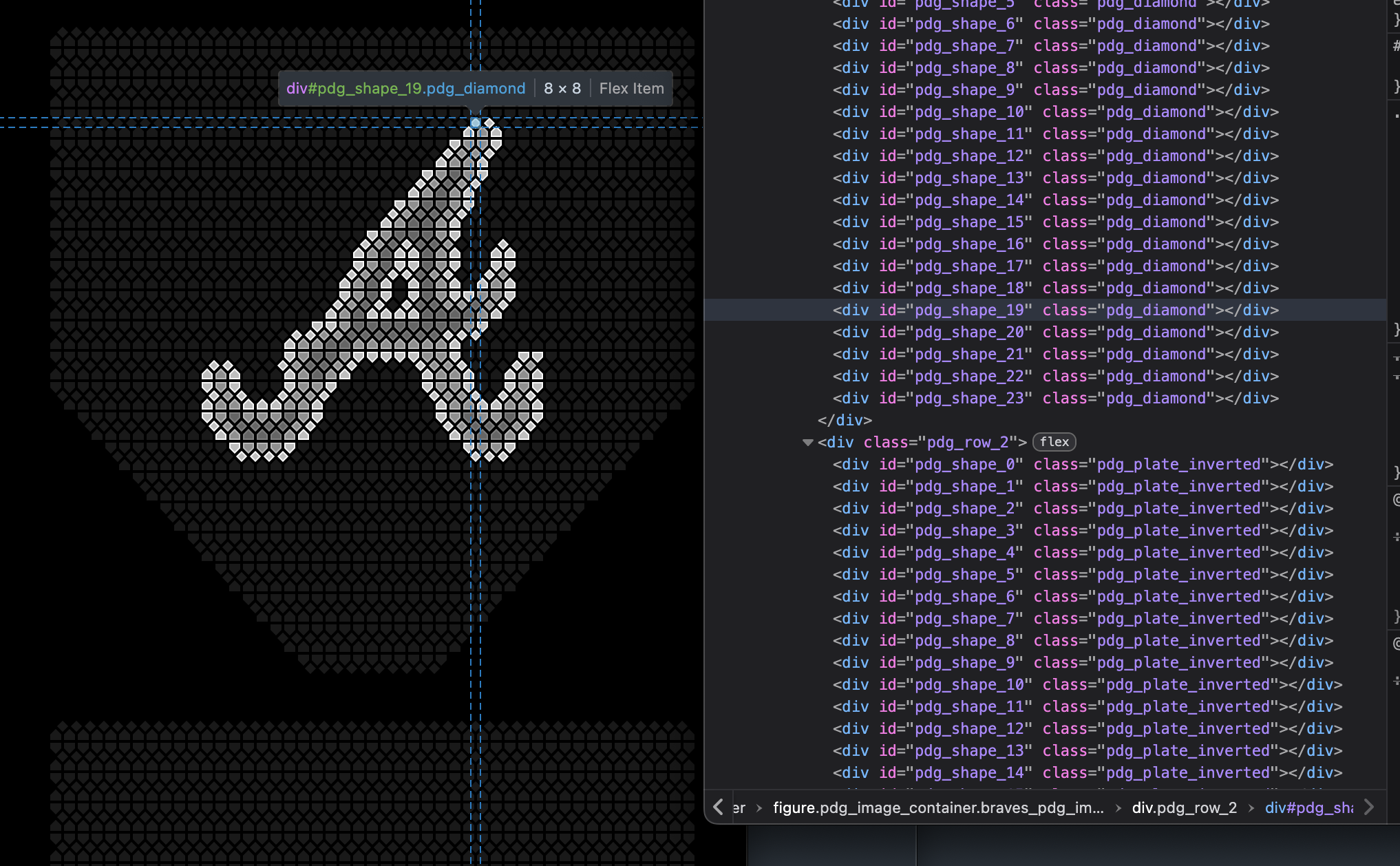Select pdg_shape_14 pdg_diamond element row

click(x=1046, y=200)
